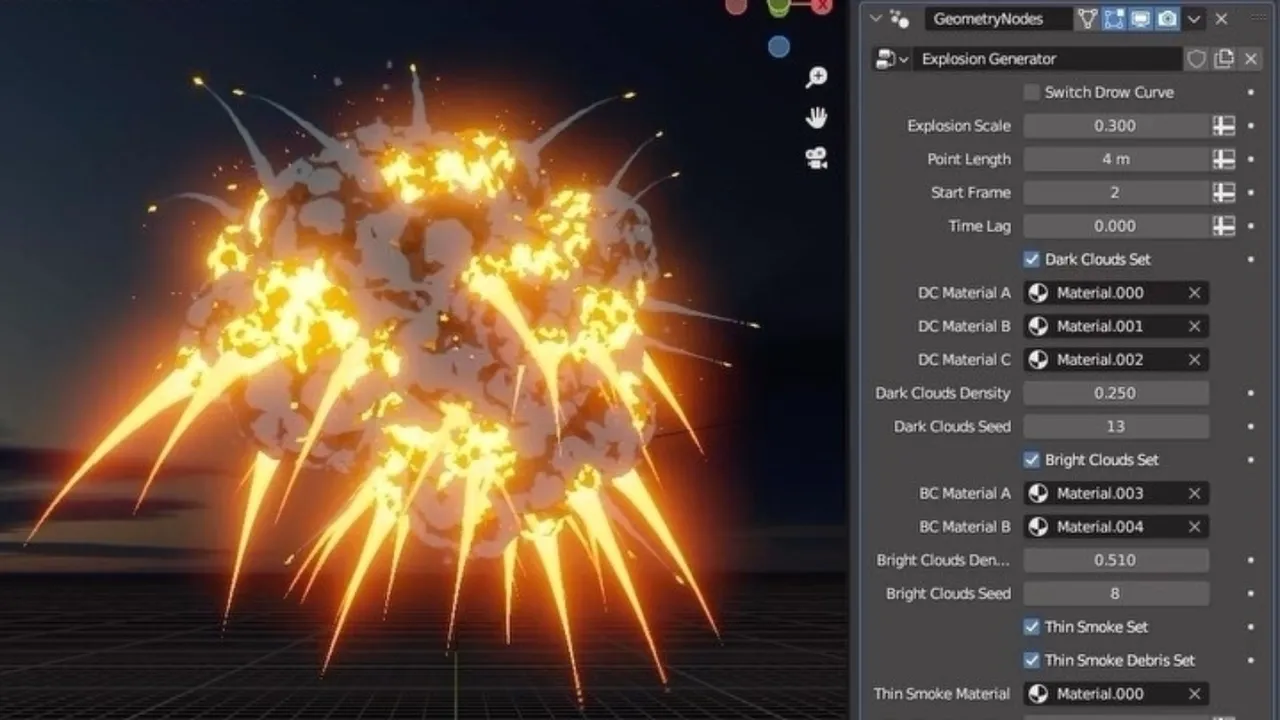Disable the Dark Clouds Set checkbox
The height and width of the screenshot is (720, 1280).
[x=1031, y=259]
